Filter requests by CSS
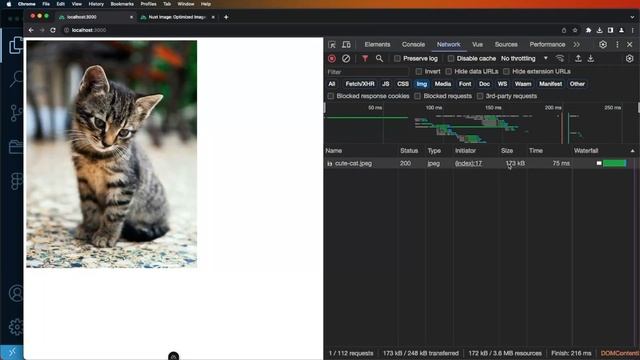The image size is (640, 360). click(403, 84)
